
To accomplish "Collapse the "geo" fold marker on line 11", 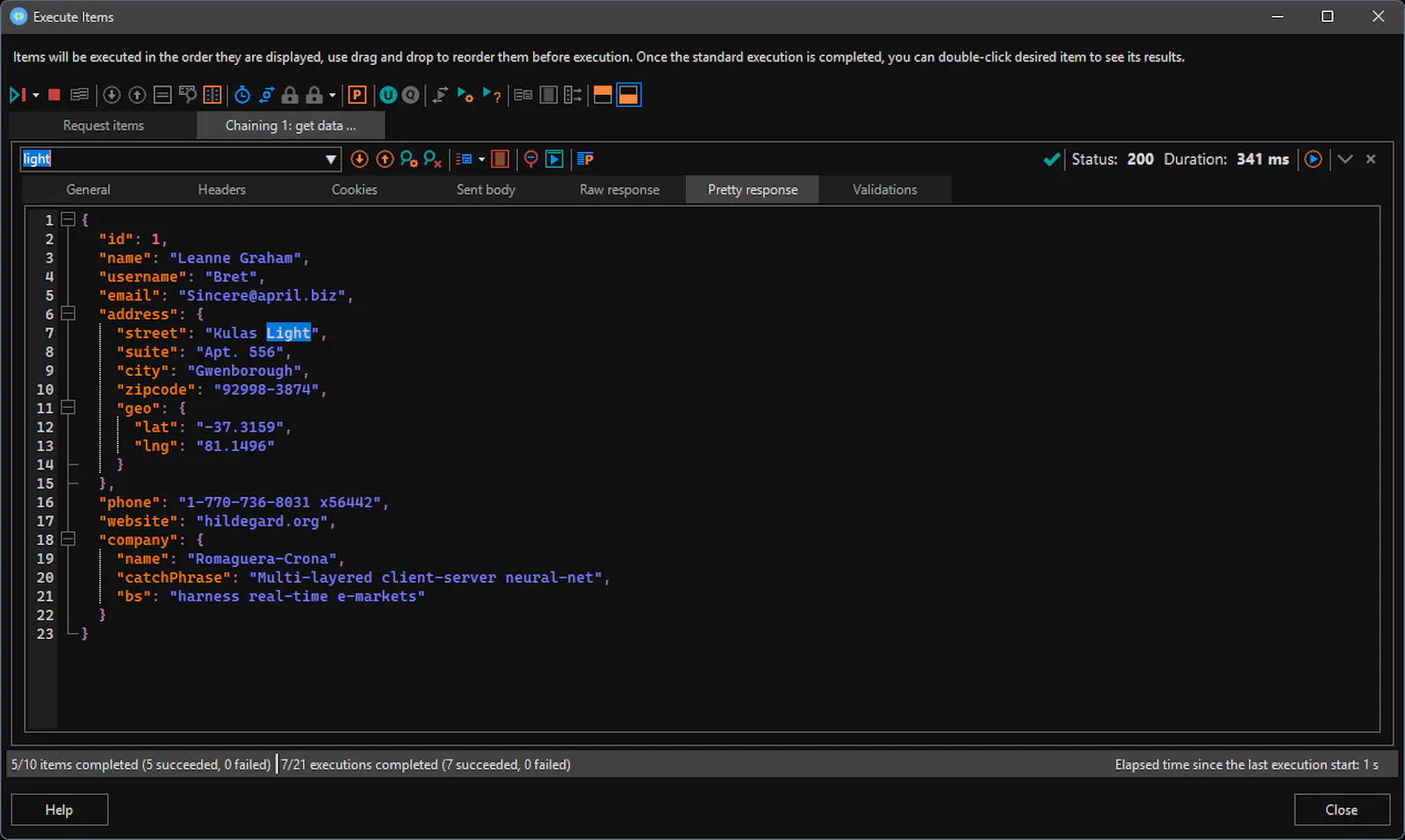I will [x=68, y=407].
